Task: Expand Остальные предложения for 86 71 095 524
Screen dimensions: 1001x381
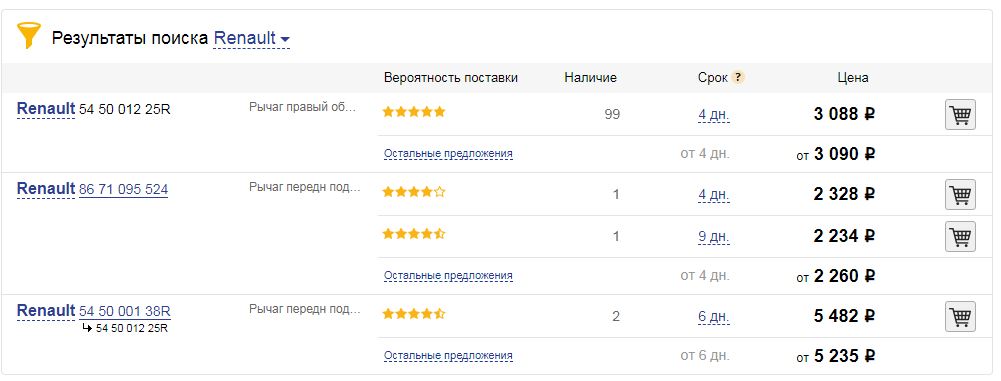Action: 448,276
